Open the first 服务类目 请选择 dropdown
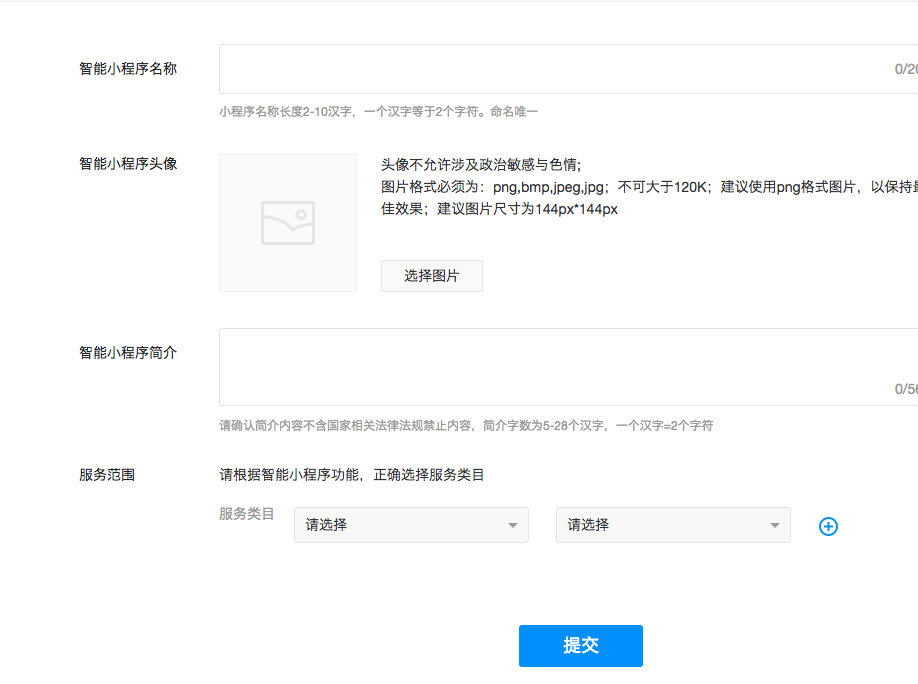Viewport: 918px width, 684px height. pos(410,525)
